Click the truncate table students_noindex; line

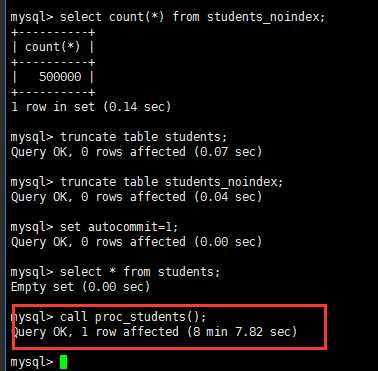(x=147, y=182)
